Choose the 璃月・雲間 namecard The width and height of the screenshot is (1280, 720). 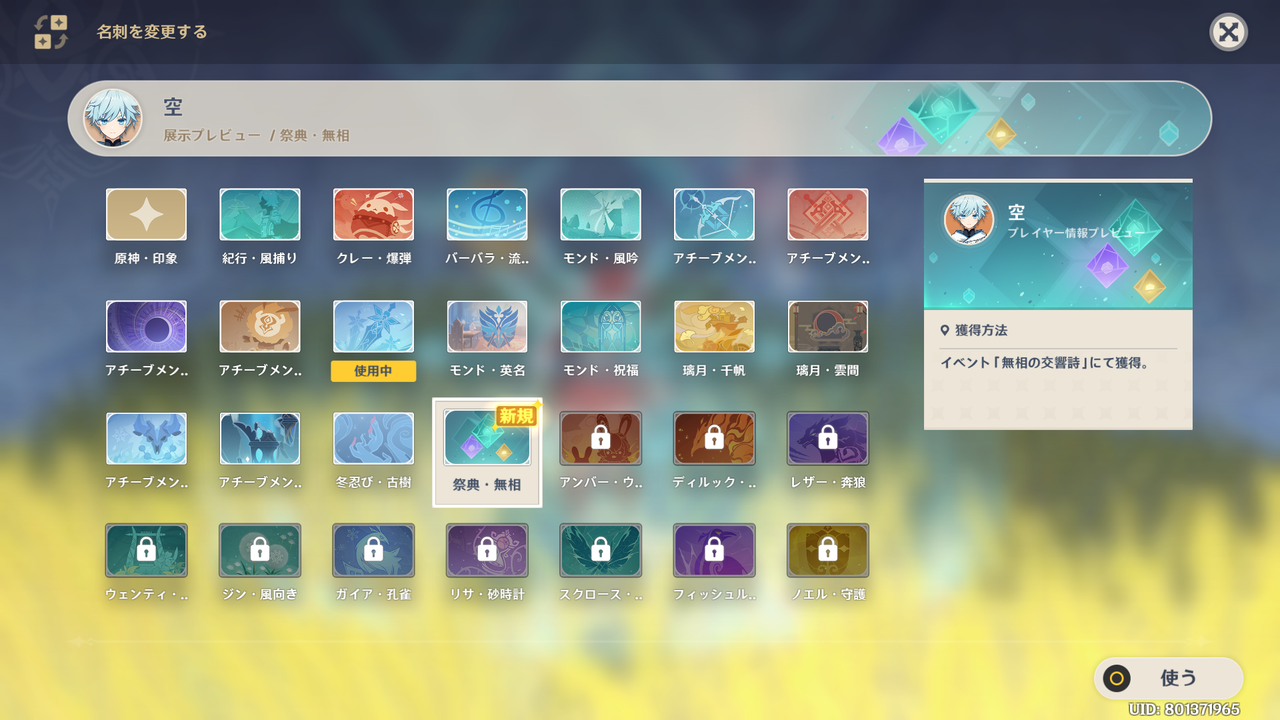[x=827, y=327]
